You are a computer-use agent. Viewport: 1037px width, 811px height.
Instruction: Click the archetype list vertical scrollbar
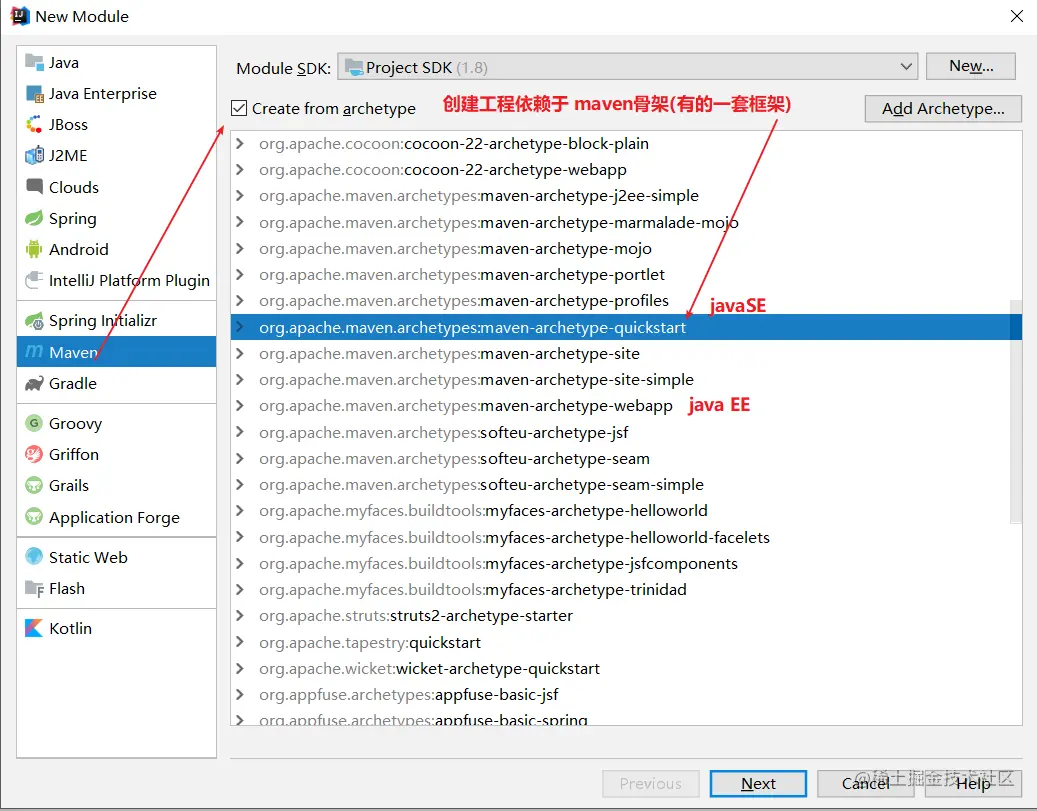click(1016, 410)
